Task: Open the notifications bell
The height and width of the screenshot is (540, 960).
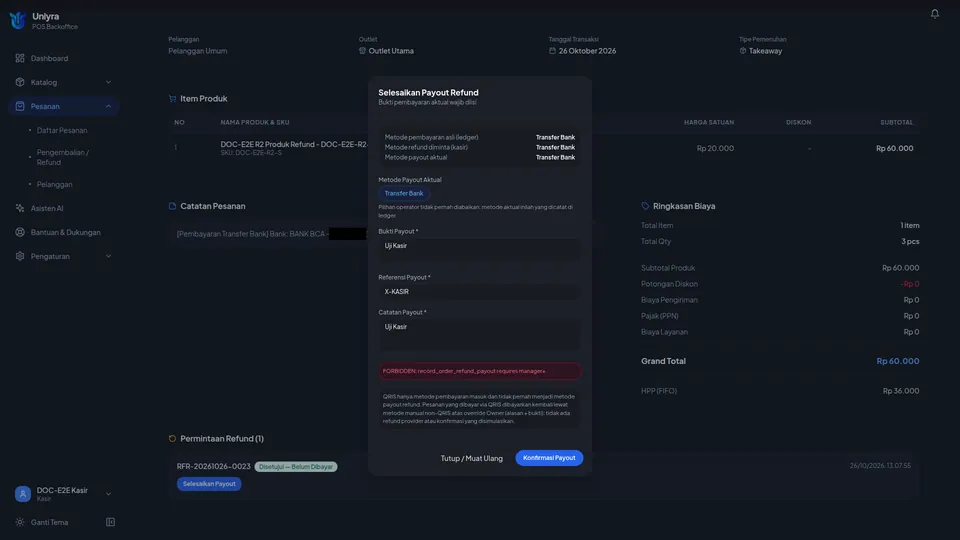Action: [x=934, y=13]
